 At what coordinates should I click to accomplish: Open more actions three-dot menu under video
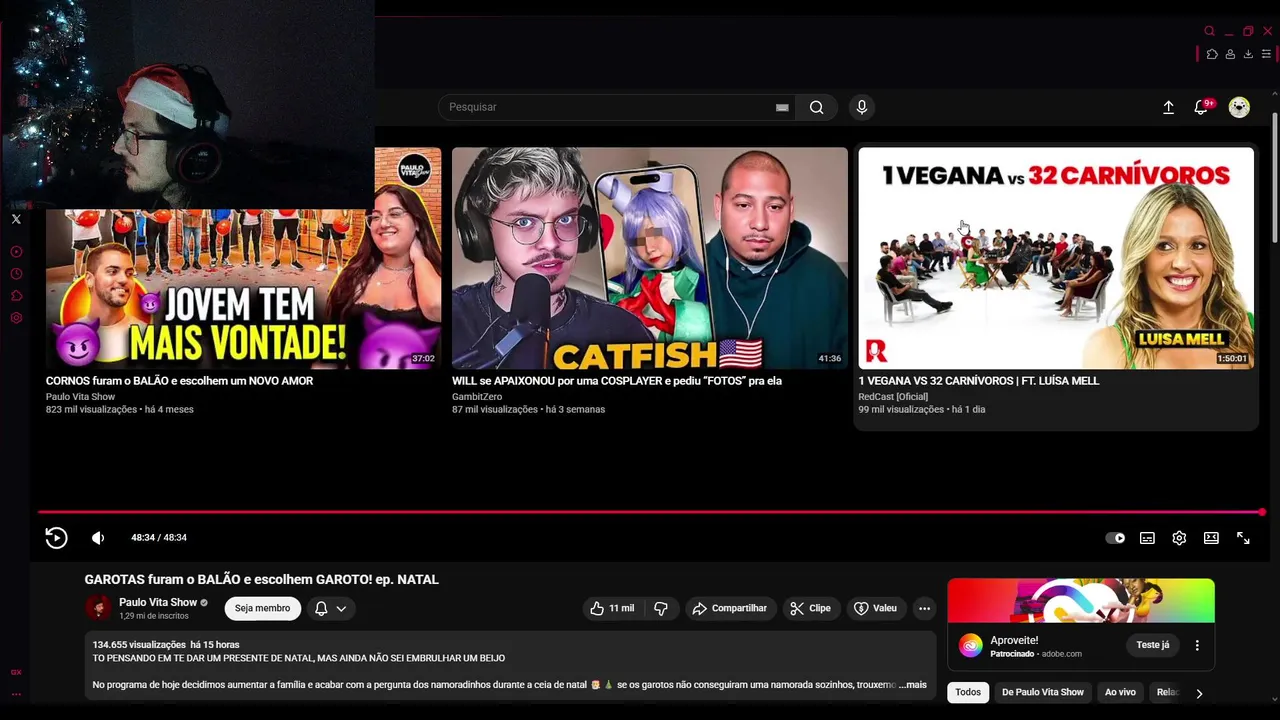(924, 608)
